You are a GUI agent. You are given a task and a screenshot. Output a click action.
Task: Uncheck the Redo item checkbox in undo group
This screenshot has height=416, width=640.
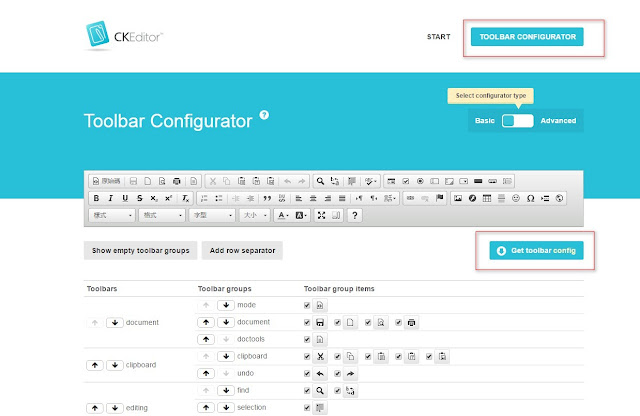(337, 374)
